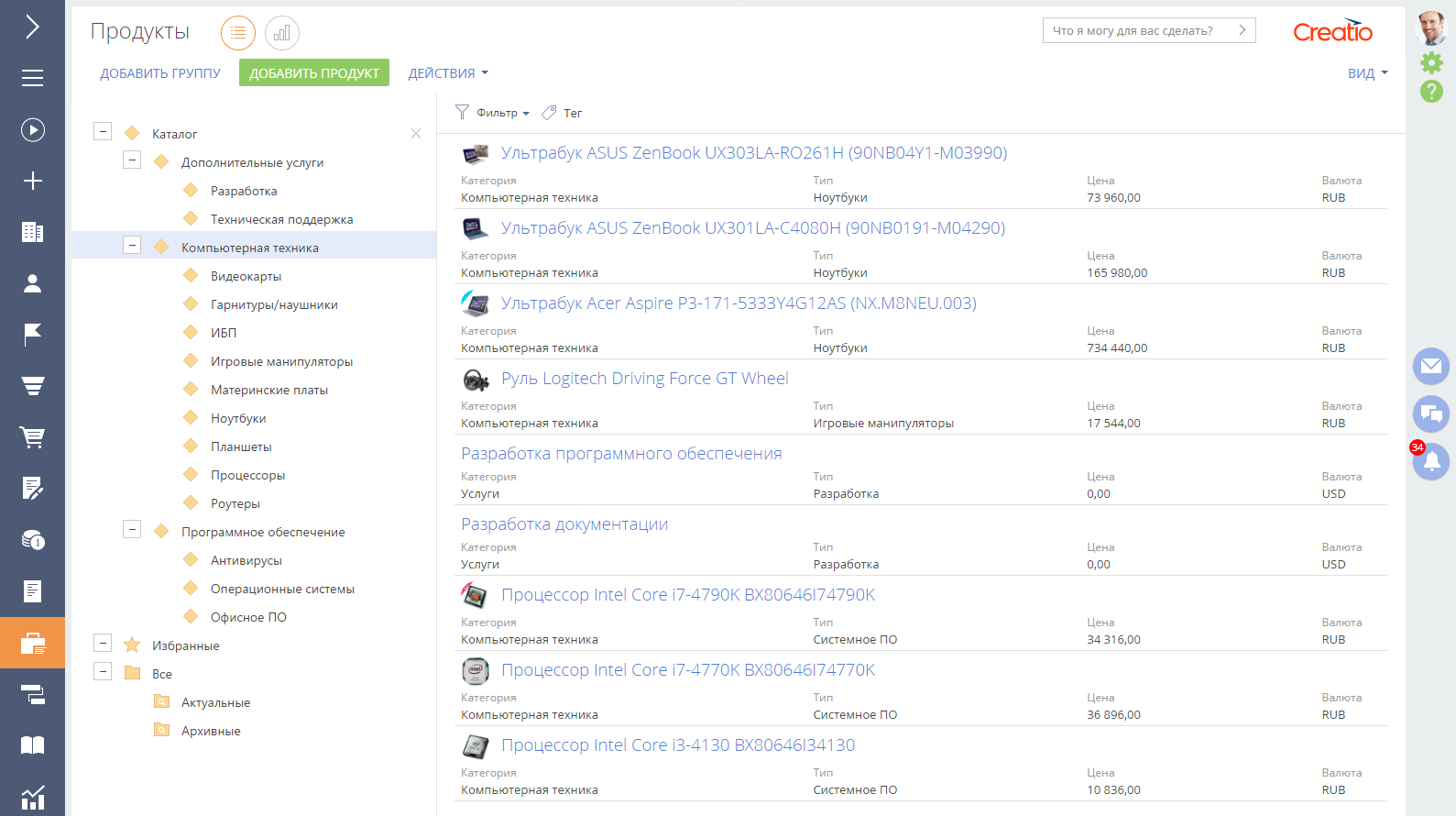The width and height of the screenshot is (1456, 816).
Task: Collapse Компьютерная техника node
Action: [132, 245]
